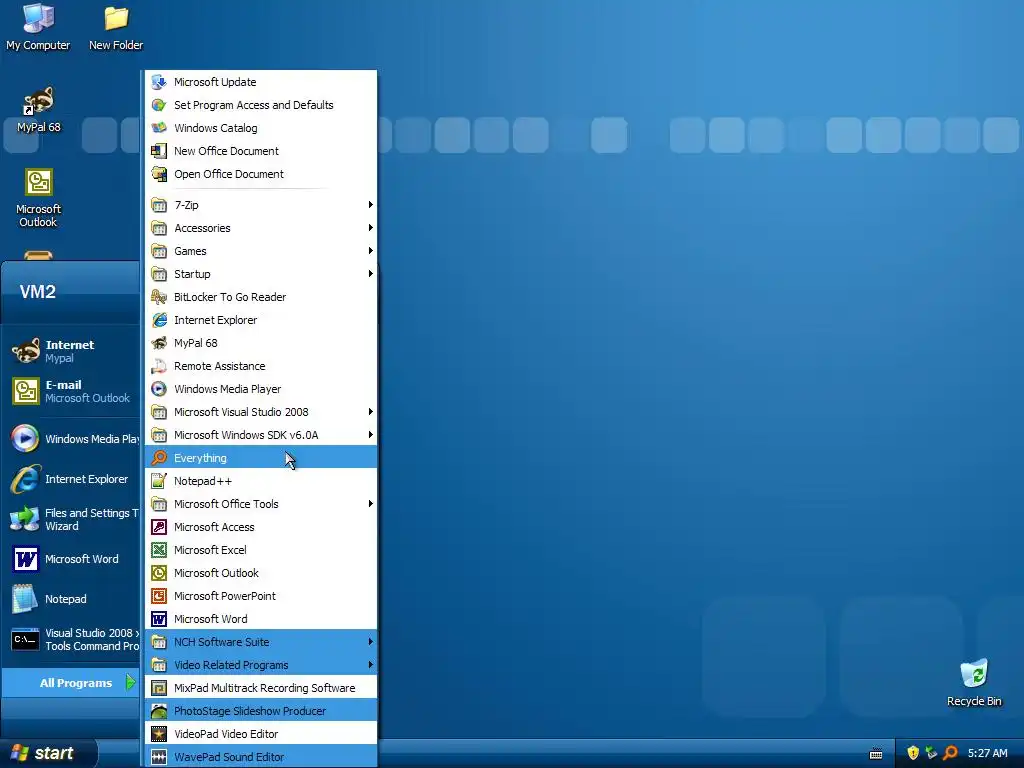
Task: Launch Internet Explorer from All Programs list
Action: coord(261,320)
